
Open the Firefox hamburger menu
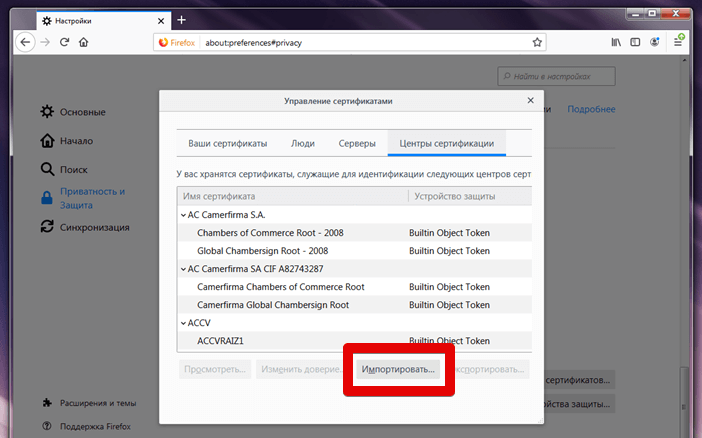[678, 42]
